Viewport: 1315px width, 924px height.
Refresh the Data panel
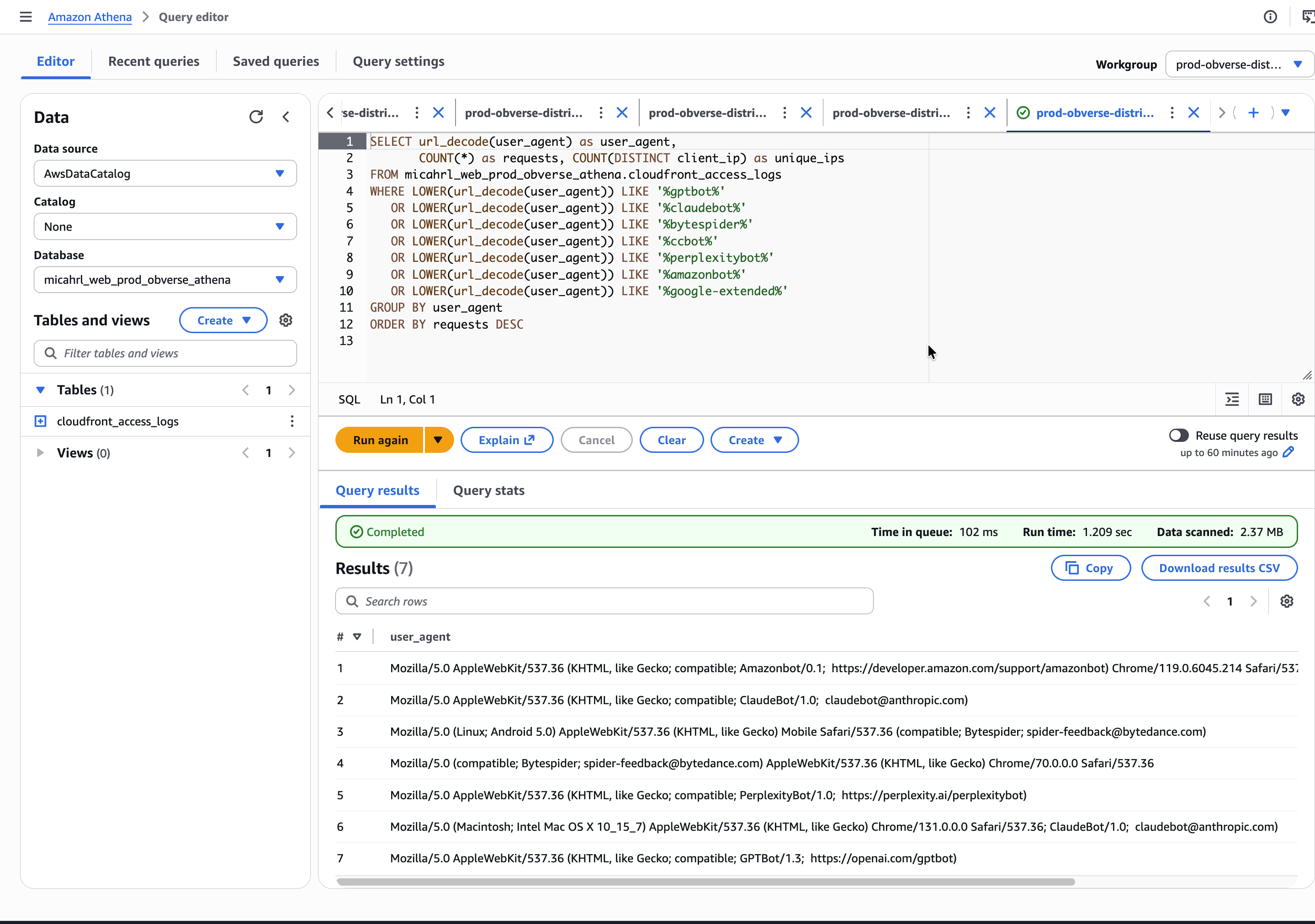point(256,117)
